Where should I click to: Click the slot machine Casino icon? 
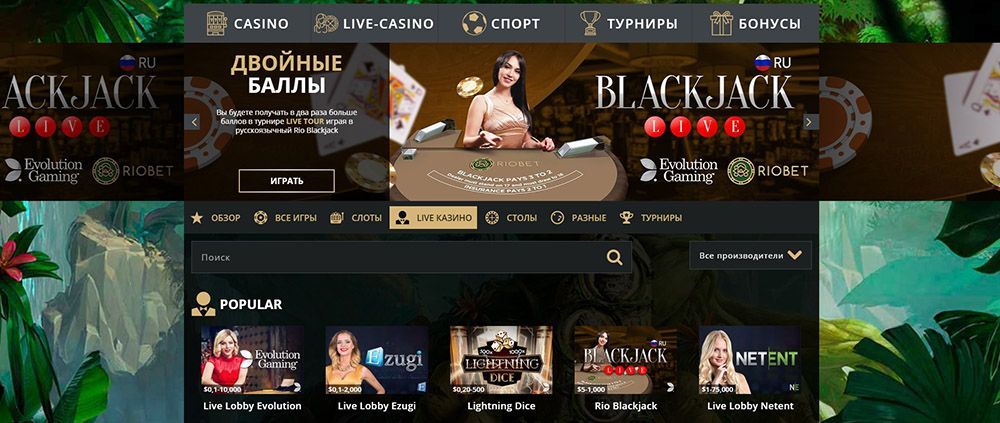point(217,24)
